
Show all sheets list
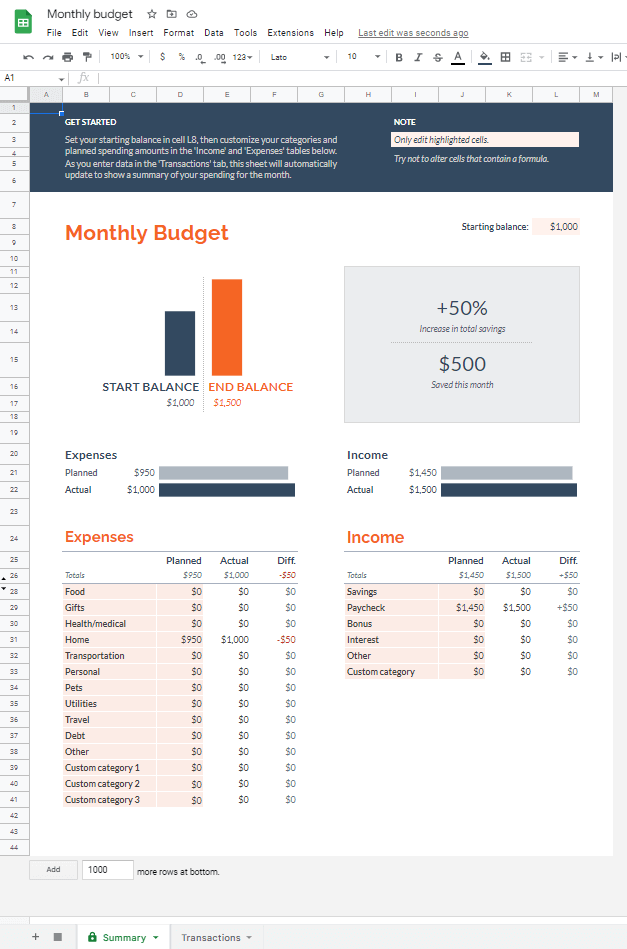(57, 937)
